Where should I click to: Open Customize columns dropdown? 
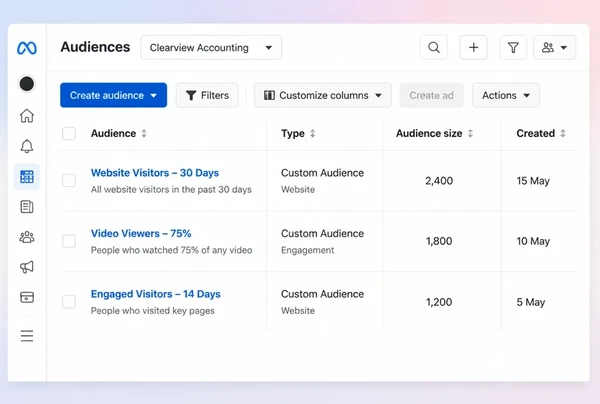click(x=323, y=95)
